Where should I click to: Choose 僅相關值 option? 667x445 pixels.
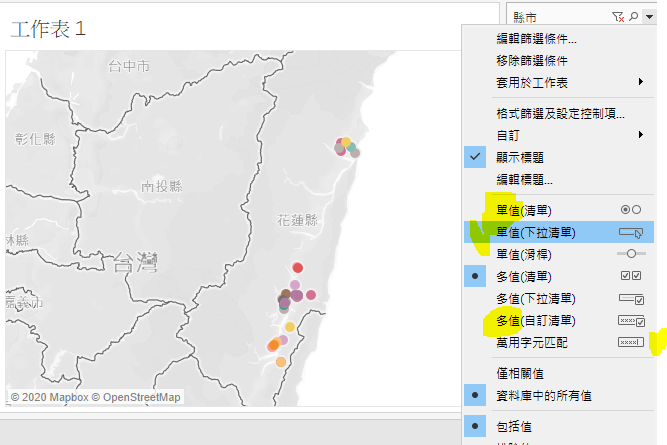coord(559,374)
